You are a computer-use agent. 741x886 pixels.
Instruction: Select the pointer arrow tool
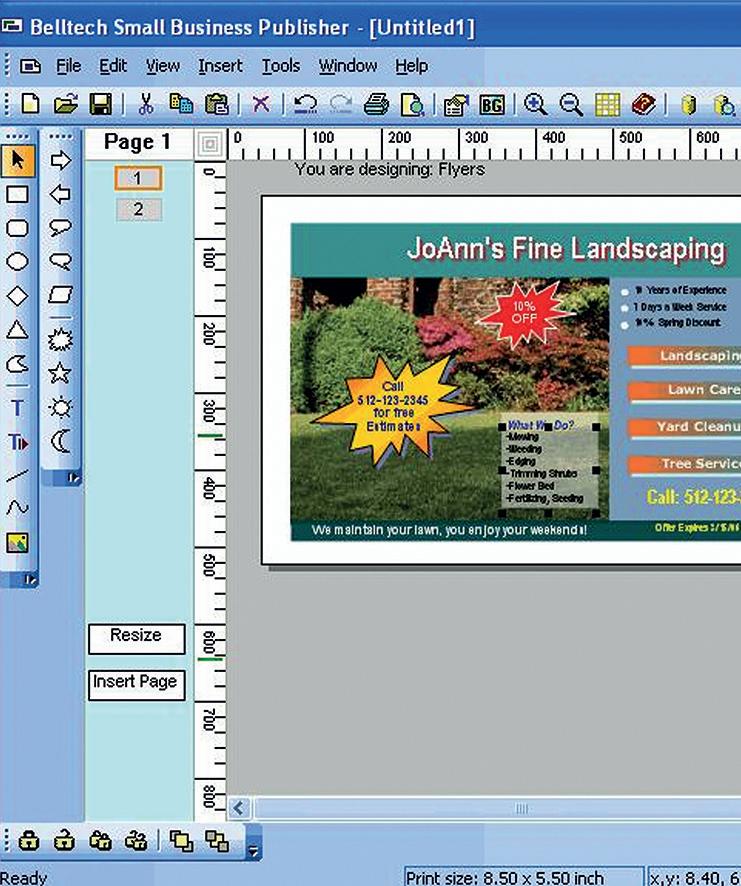tap(18, 160)
